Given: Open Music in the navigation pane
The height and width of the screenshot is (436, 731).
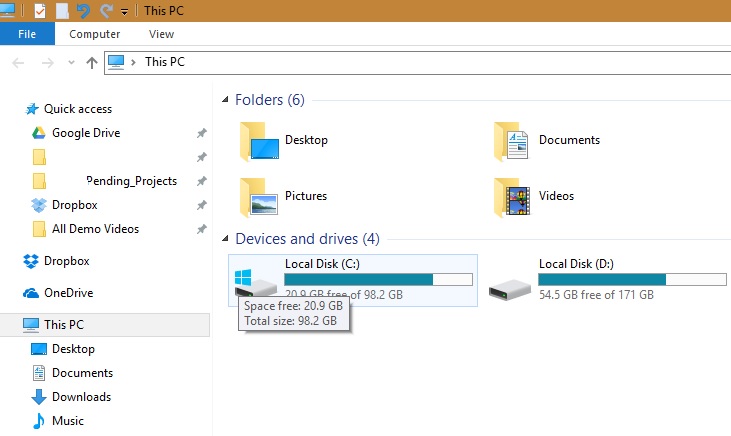Looking at the screenshot, I should coord(67,421).
